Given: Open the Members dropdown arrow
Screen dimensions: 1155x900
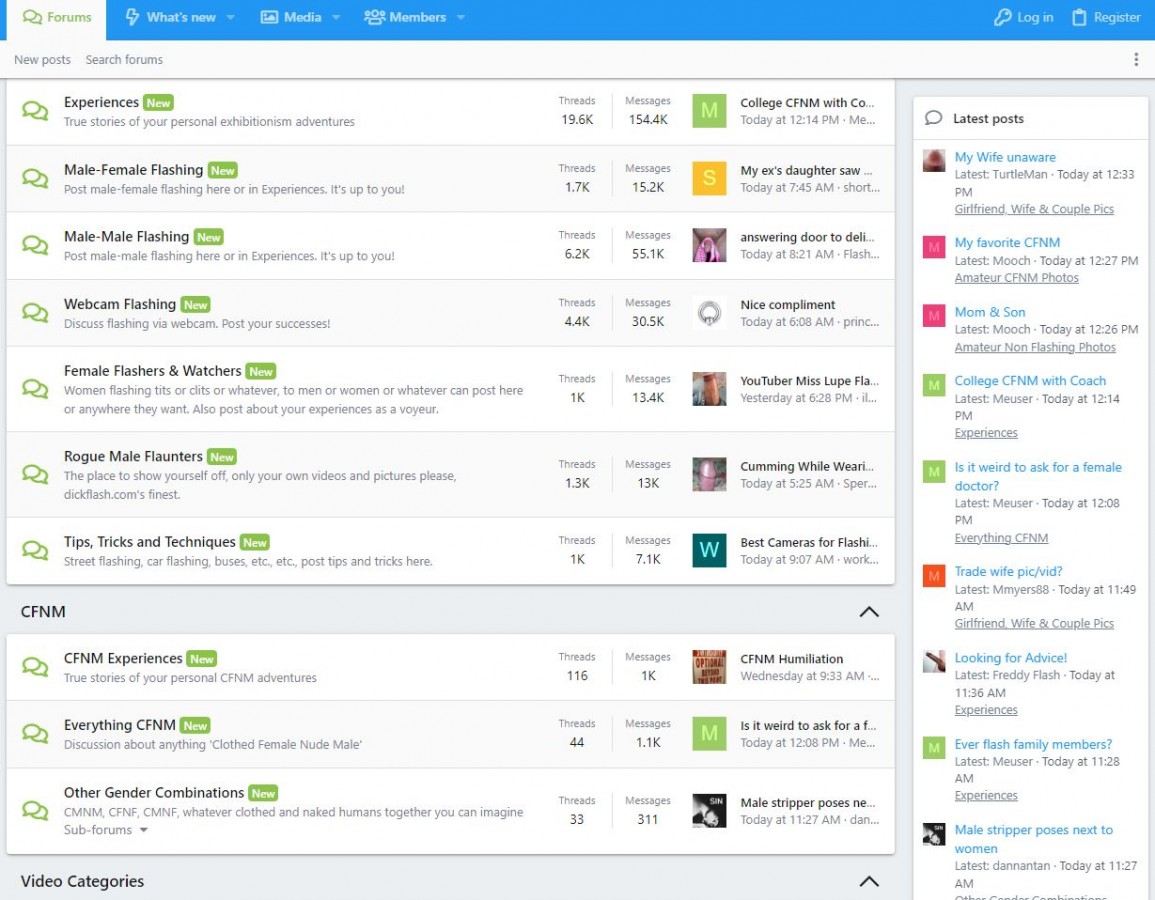Looking at the screenshot, I should [461, 17].
